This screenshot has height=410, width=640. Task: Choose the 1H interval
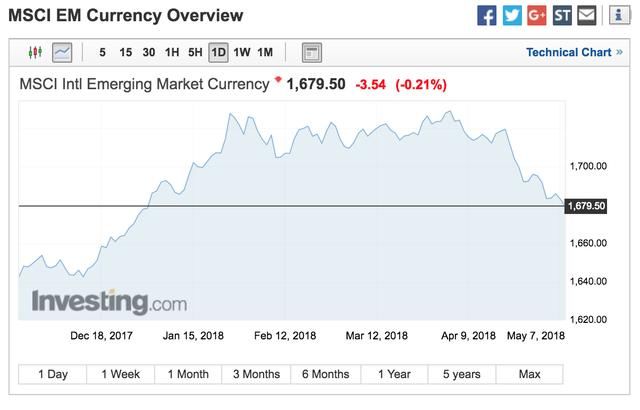(172, 52)
